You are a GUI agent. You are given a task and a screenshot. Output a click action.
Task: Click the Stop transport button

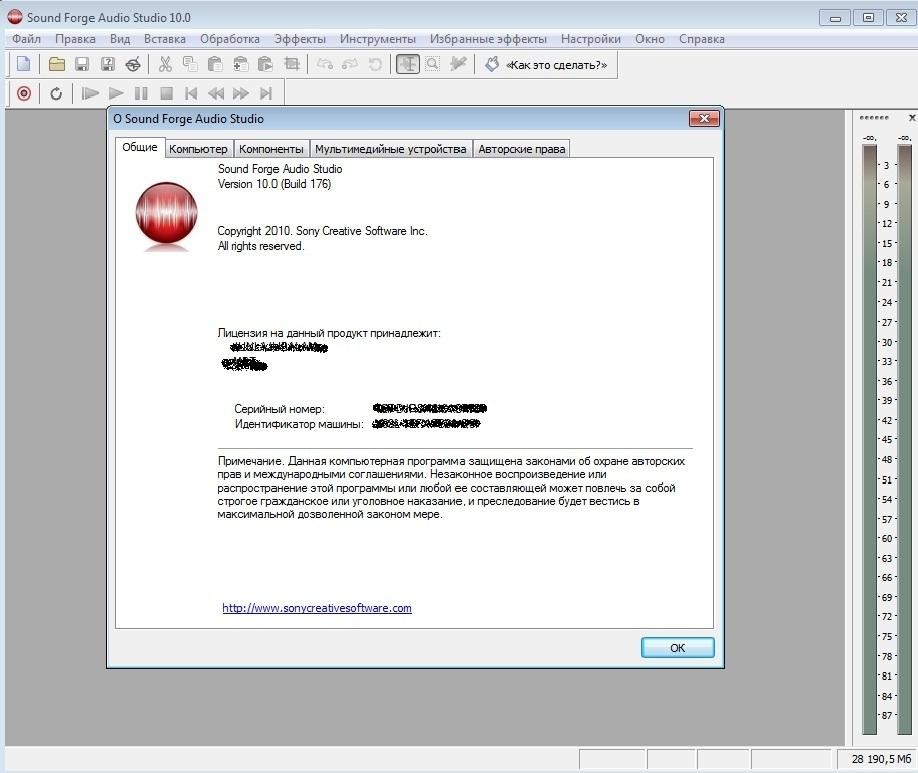click(166, 93)
